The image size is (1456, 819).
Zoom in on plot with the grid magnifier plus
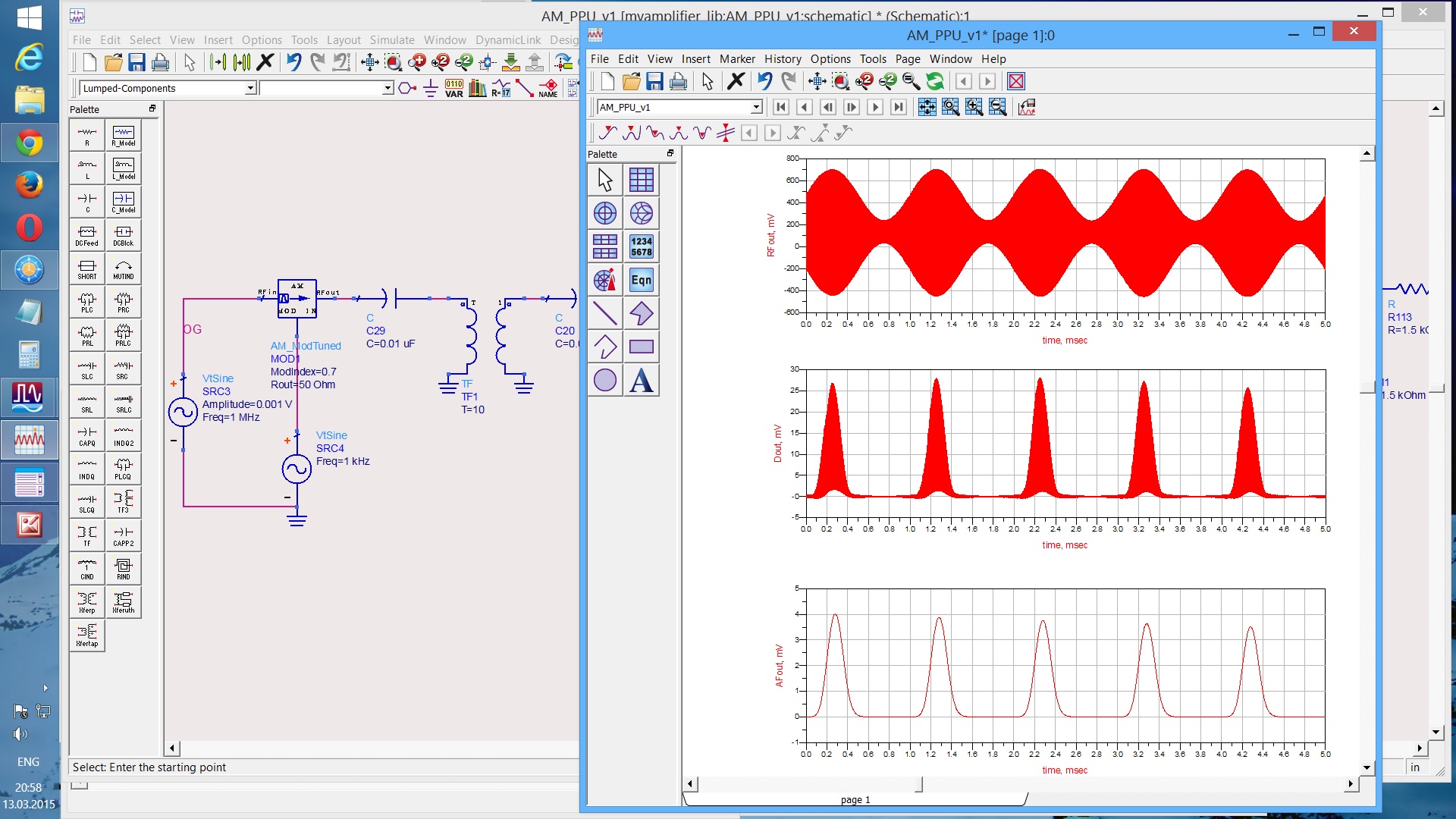pyautogui.click(x=974, y=107)
